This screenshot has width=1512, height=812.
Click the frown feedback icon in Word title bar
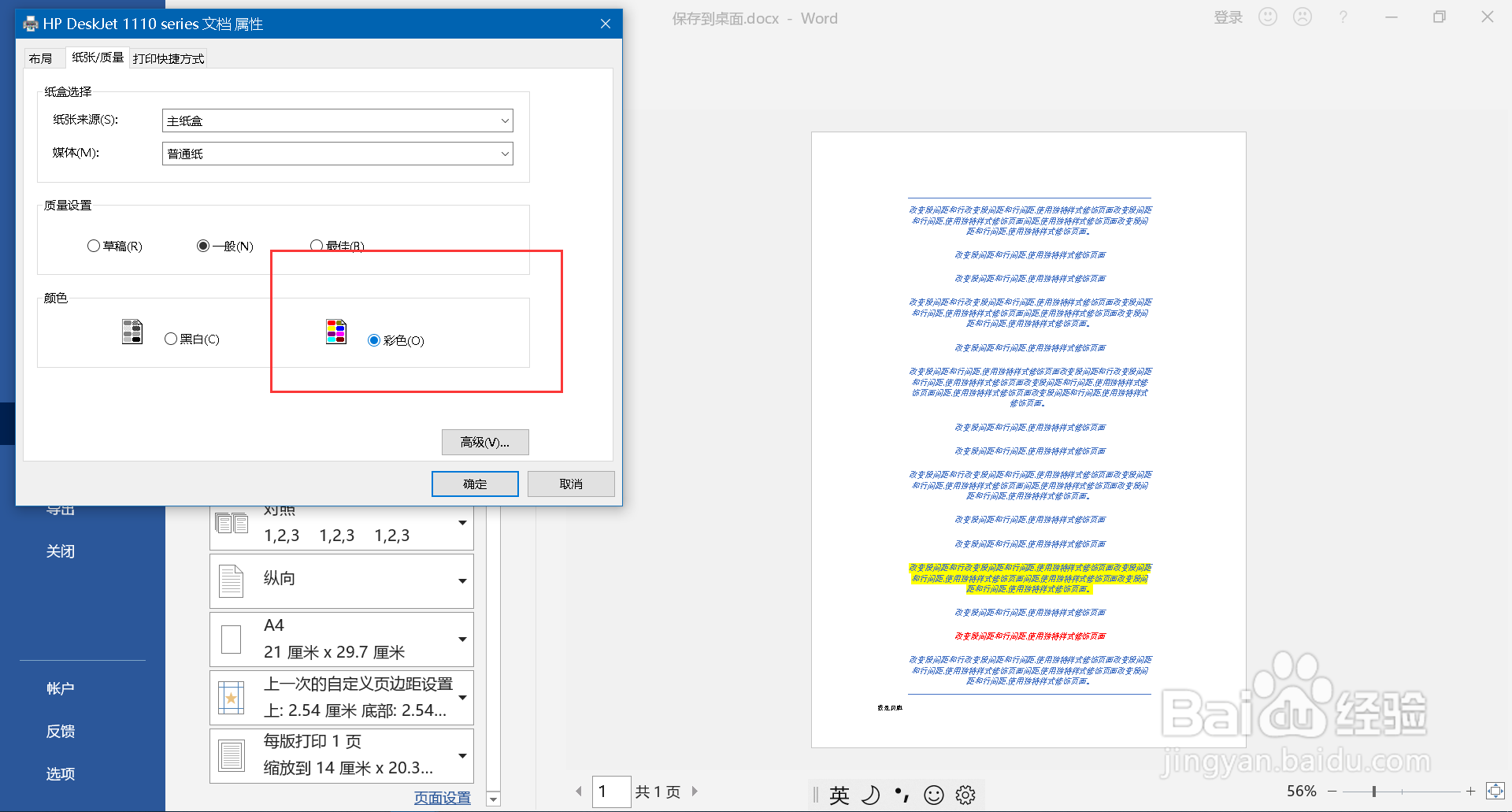[1303, 17]
